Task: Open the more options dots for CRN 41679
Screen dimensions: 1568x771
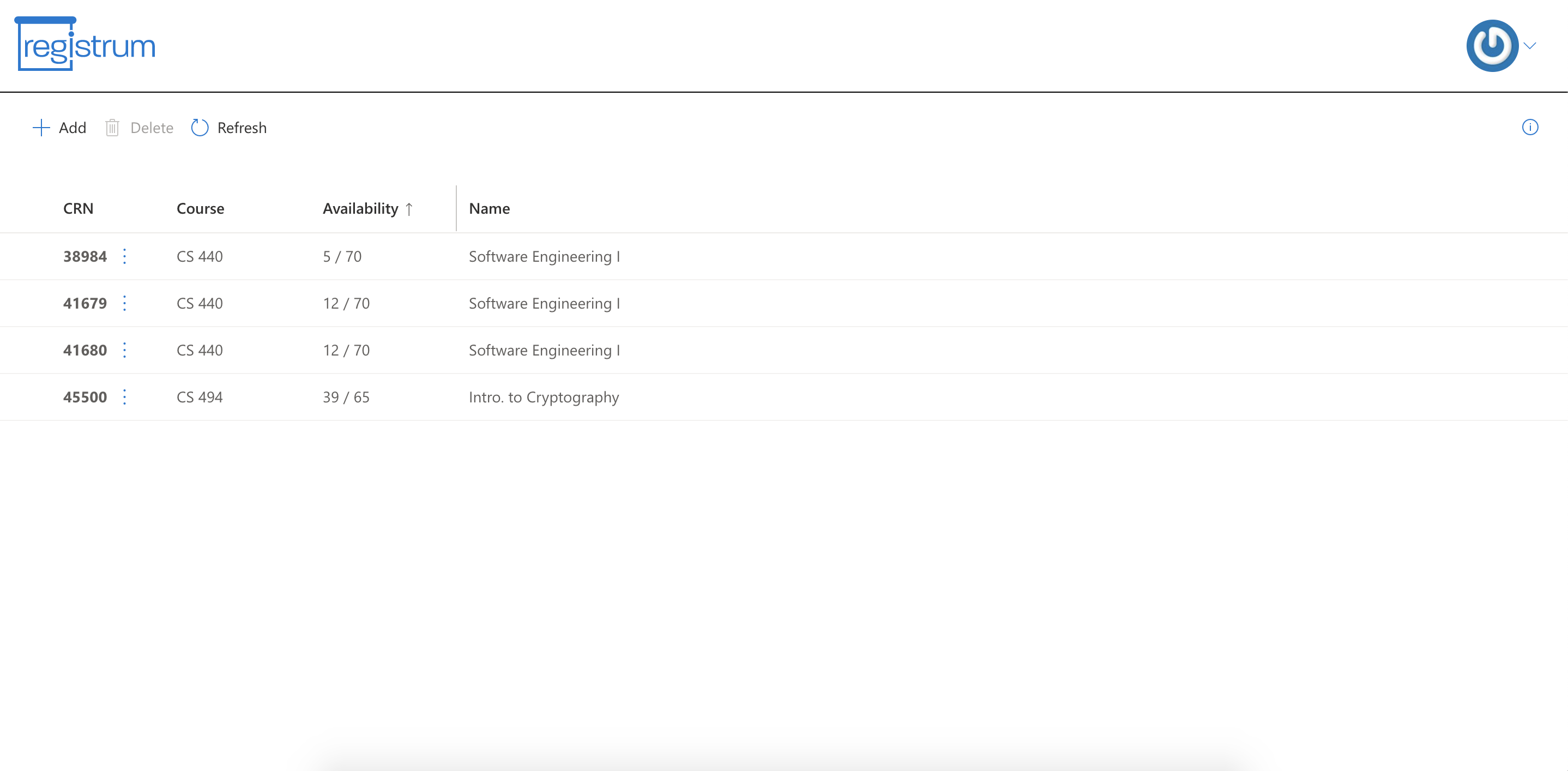Action: coord(125,303)
